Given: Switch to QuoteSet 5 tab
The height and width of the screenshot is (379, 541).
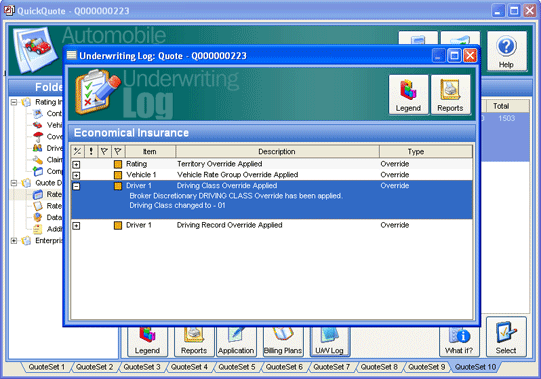Looking at the screenshot, I should point(237,367).
